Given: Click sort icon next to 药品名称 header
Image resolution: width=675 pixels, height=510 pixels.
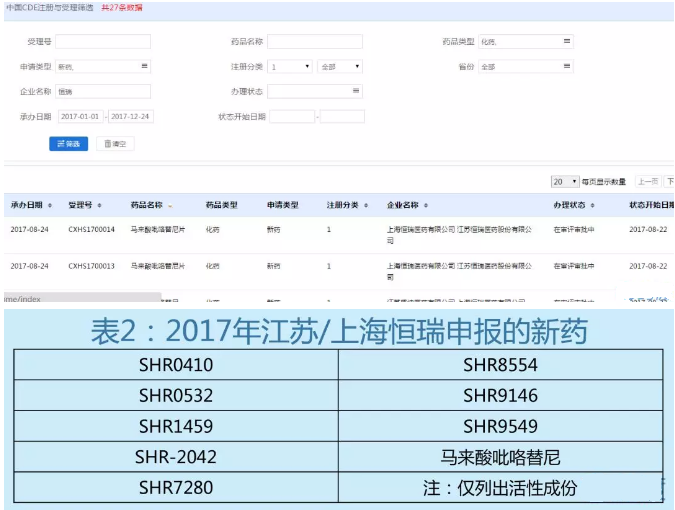Looking at the screenshot, I should pyautogui.click(x=170, y=205).
